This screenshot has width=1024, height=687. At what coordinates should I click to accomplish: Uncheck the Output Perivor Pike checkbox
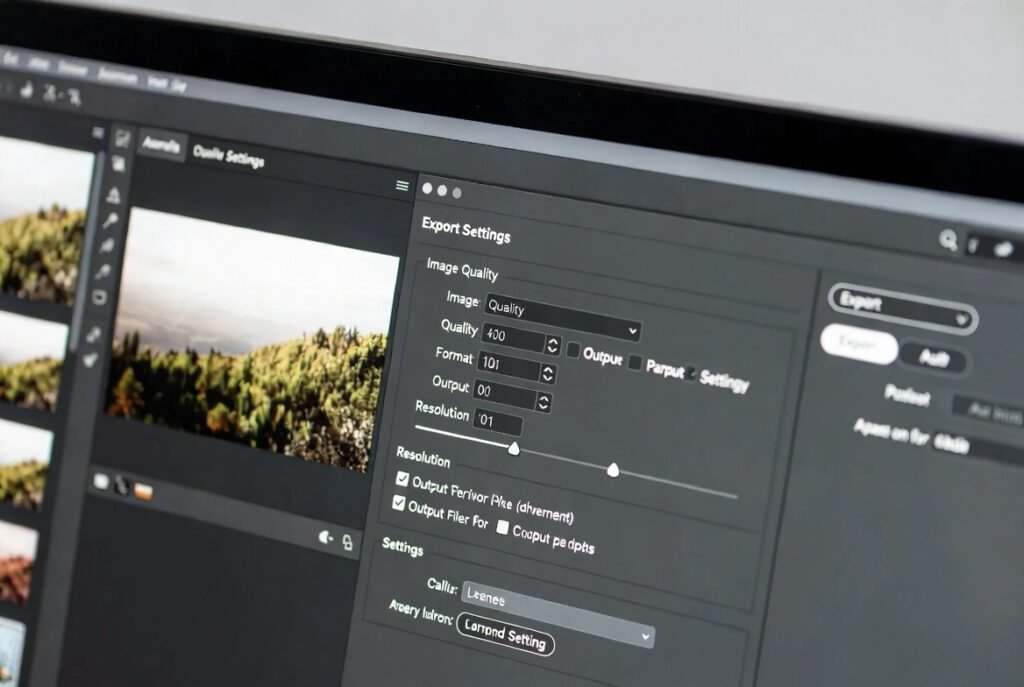402,480
